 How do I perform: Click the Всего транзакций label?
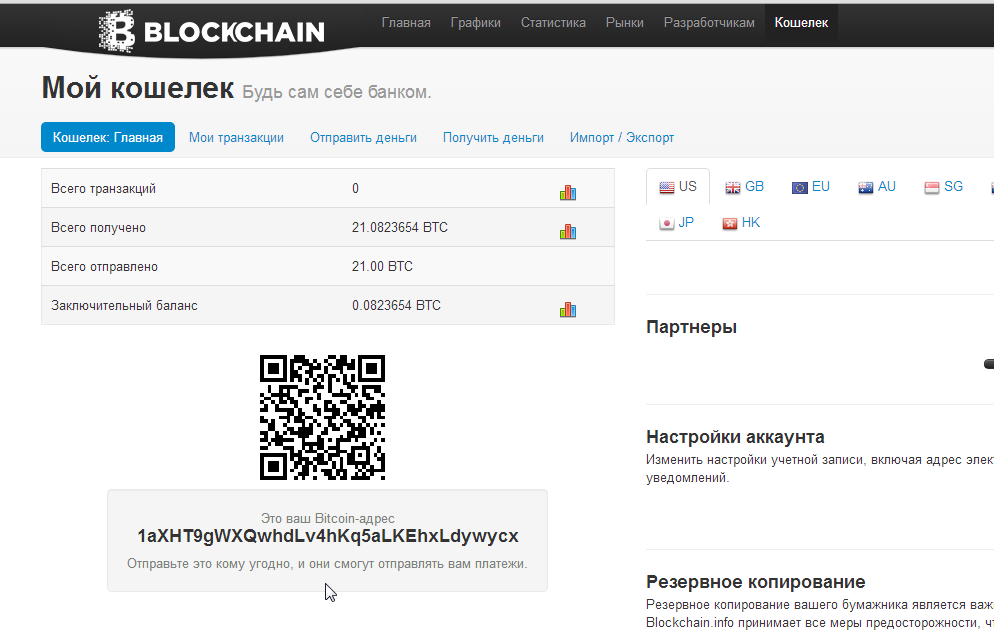click(103, 189)
